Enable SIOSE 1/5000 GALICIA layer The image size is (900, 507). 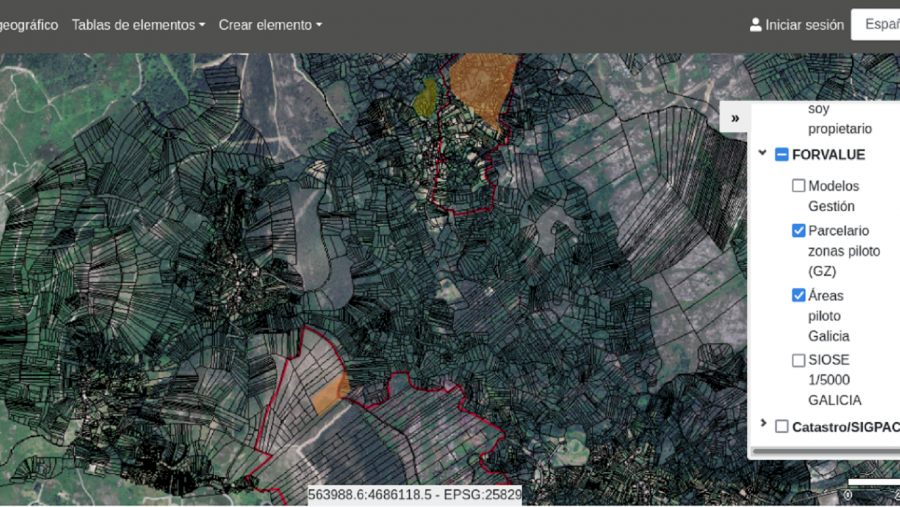pyautogui.click(x=798, y=360)
